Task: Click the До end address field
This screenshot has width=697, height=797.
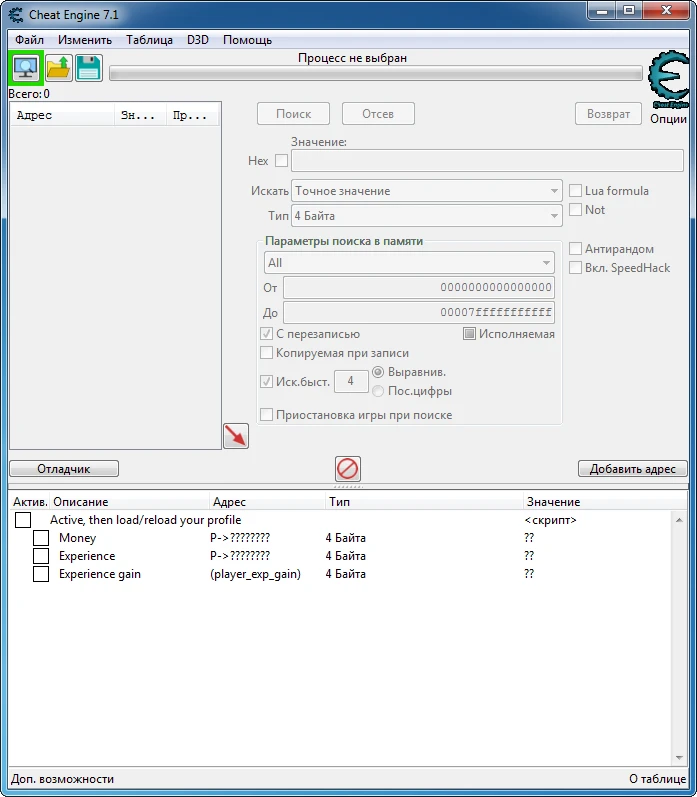Action: pyautogui.click(x=418, y=312)
